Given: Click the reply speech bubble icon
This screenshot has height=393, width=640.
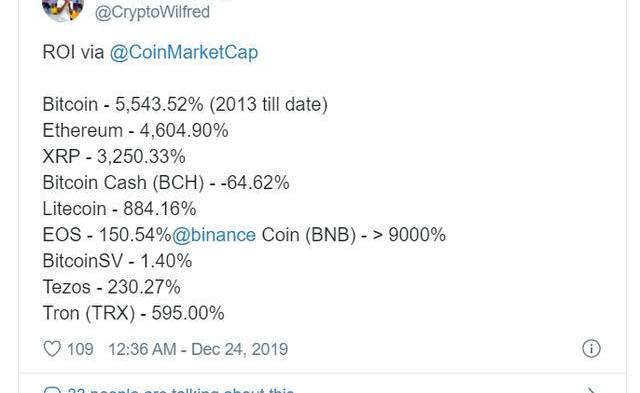Looking at the screenshot, I should 52,390.
